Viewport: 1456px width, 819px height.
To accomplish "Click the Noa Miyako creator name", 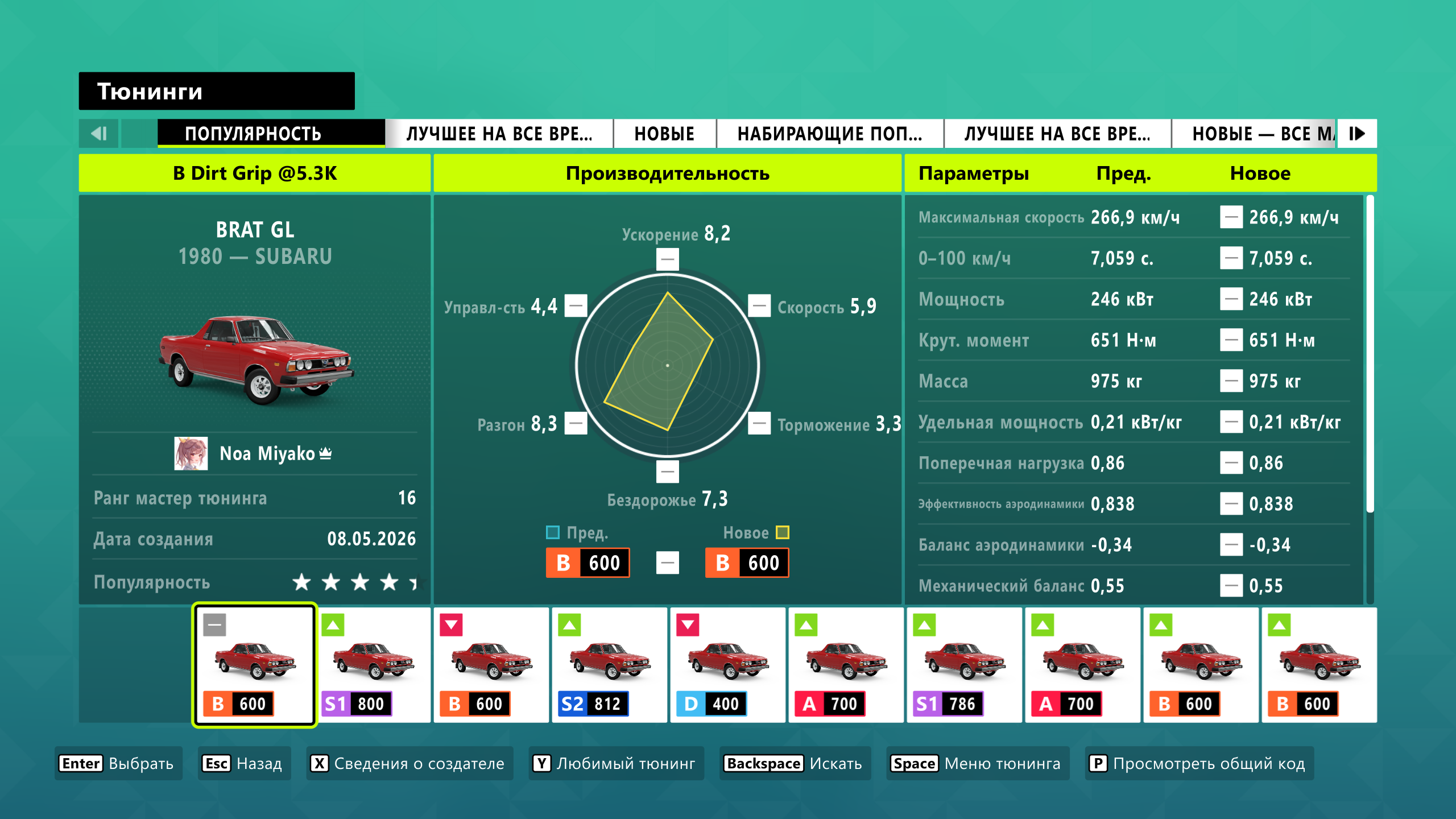I will [267, 453].
